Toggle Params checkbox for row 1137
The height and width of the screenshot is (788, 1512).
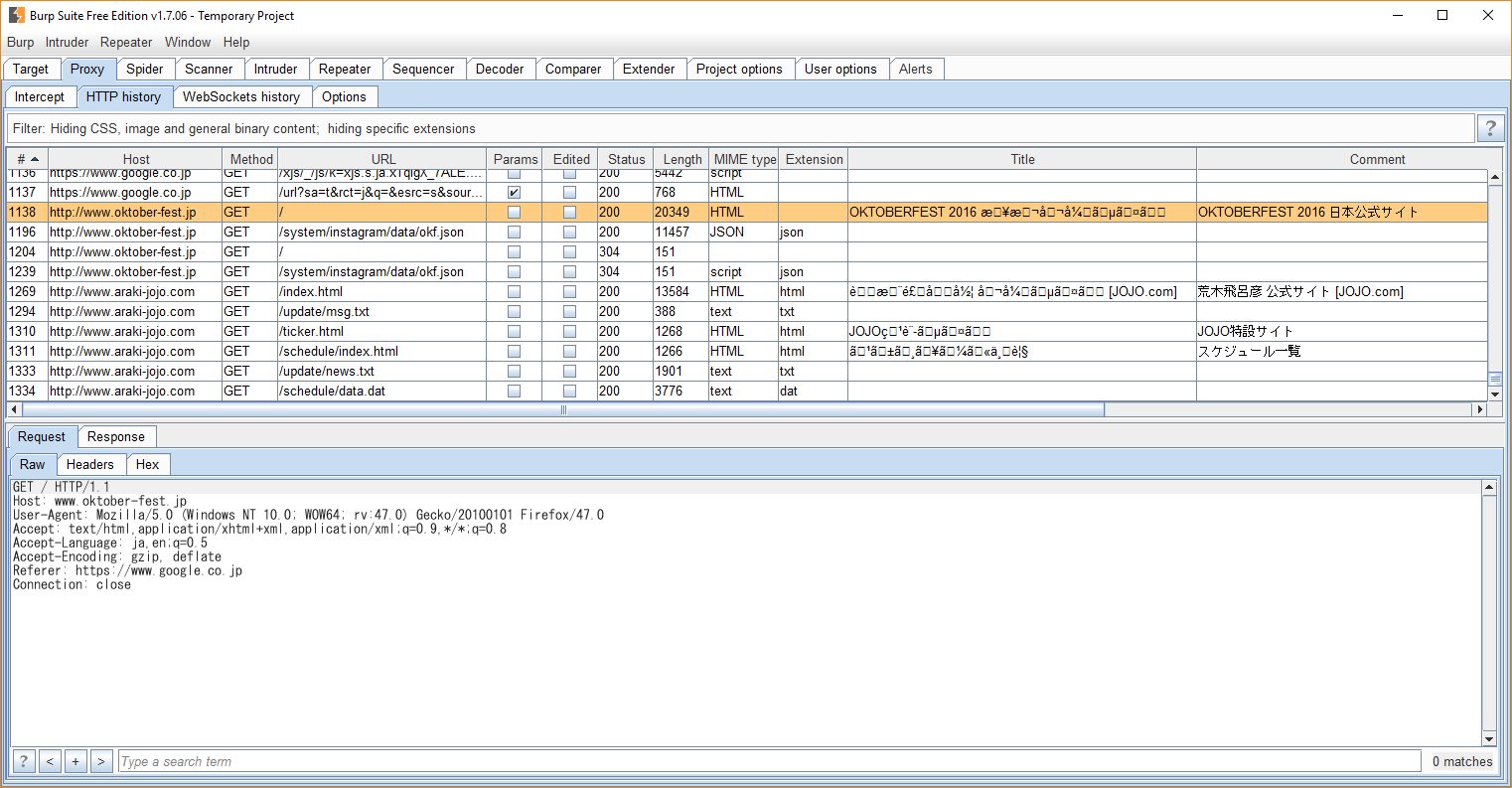coord(514,192)
